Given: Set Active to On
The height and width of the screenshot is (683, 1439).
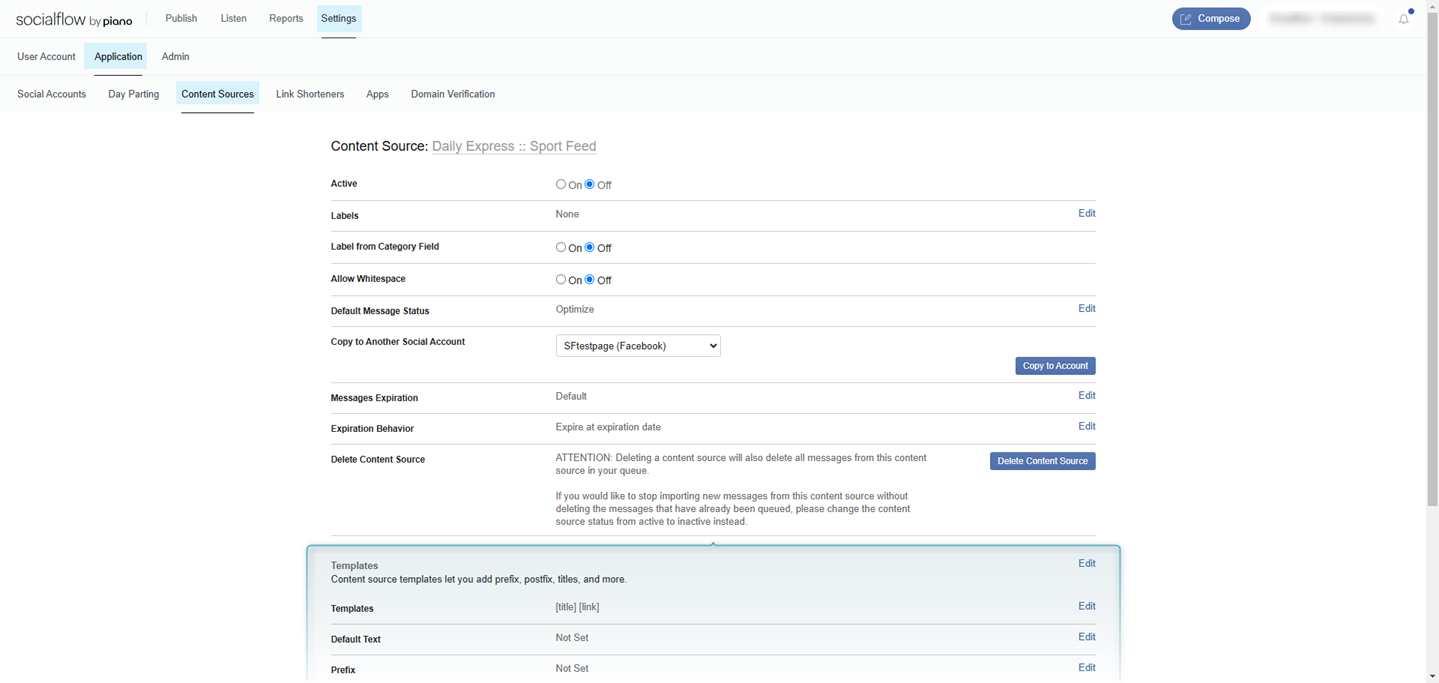Looking at the screenshot, I should [561, 184].
